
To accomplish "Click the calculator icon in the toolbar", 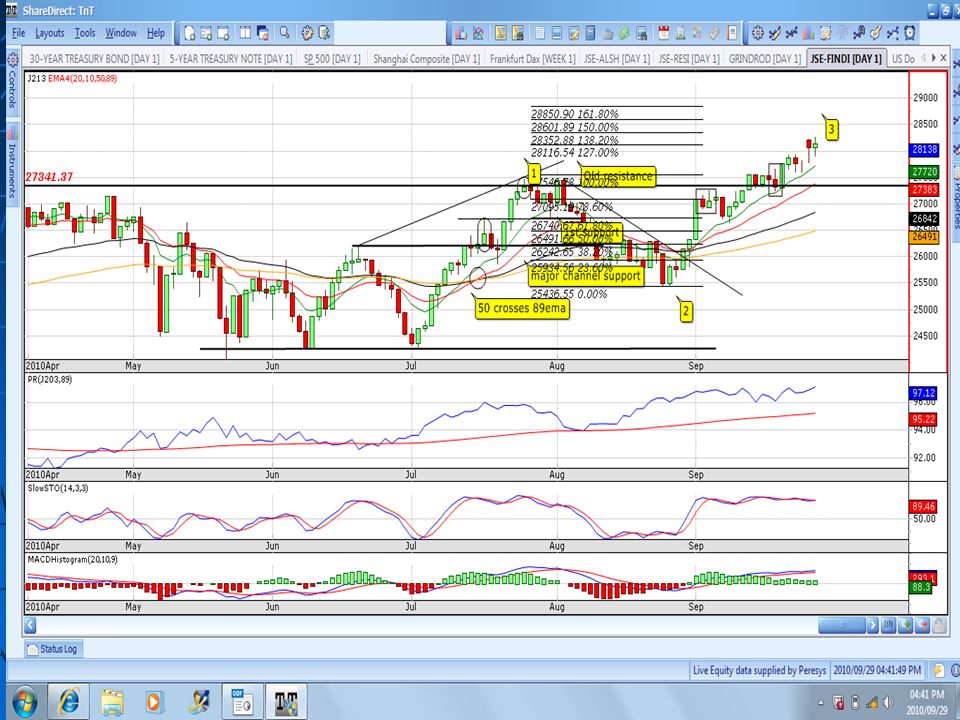I will coord(591,33).
